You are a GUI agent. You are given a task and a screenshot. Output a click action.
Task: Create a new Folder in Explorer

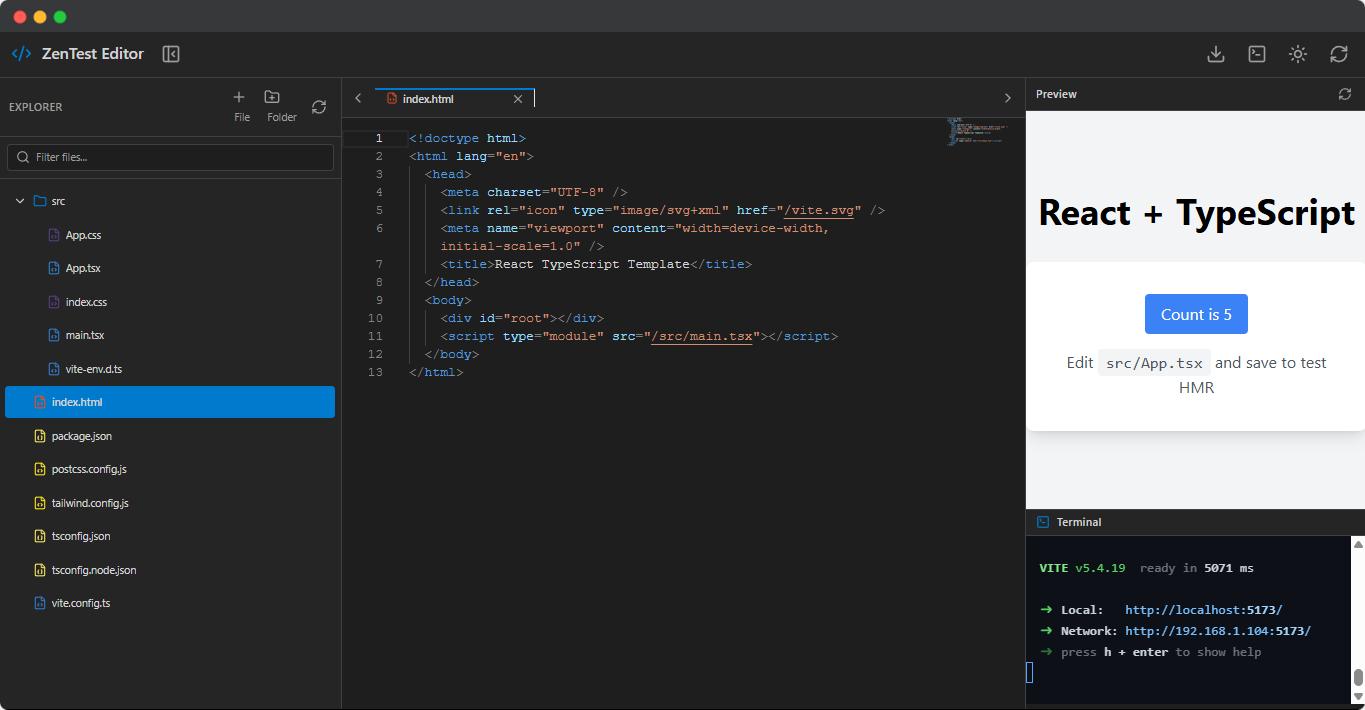pos(281,105)
